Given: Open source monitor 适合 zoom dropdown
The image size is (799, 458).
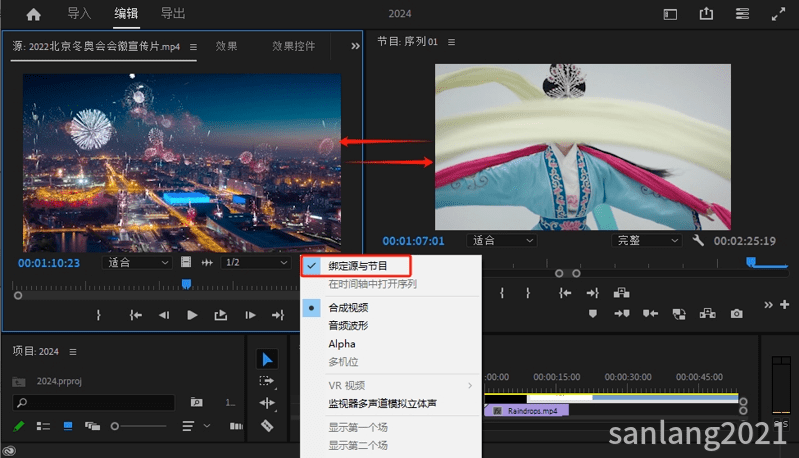Looking at the screenshot, I should pyautogui.click(x=137, y=262).
